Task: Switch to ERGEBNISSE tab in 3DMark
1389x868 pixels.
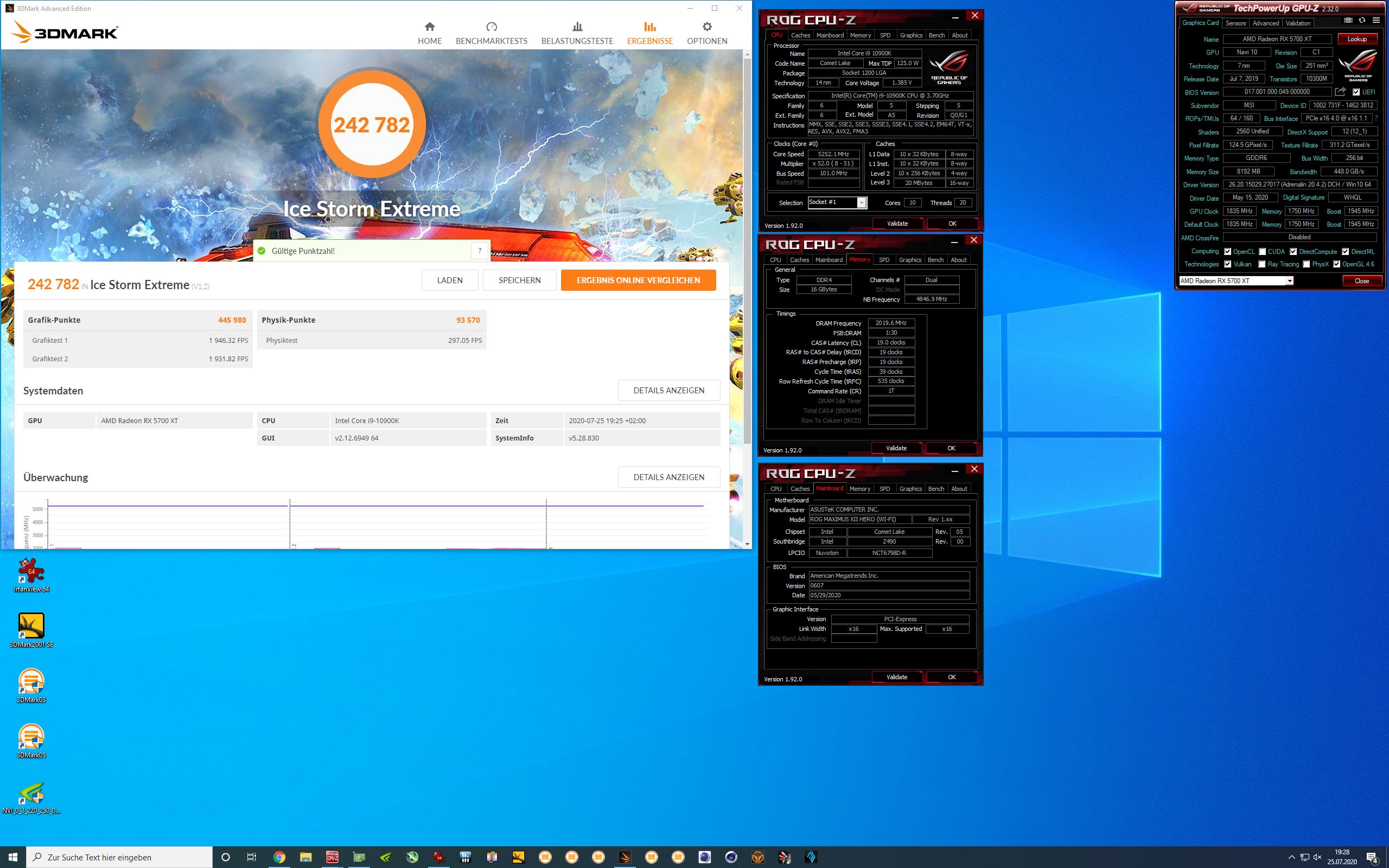Action: 649,33
